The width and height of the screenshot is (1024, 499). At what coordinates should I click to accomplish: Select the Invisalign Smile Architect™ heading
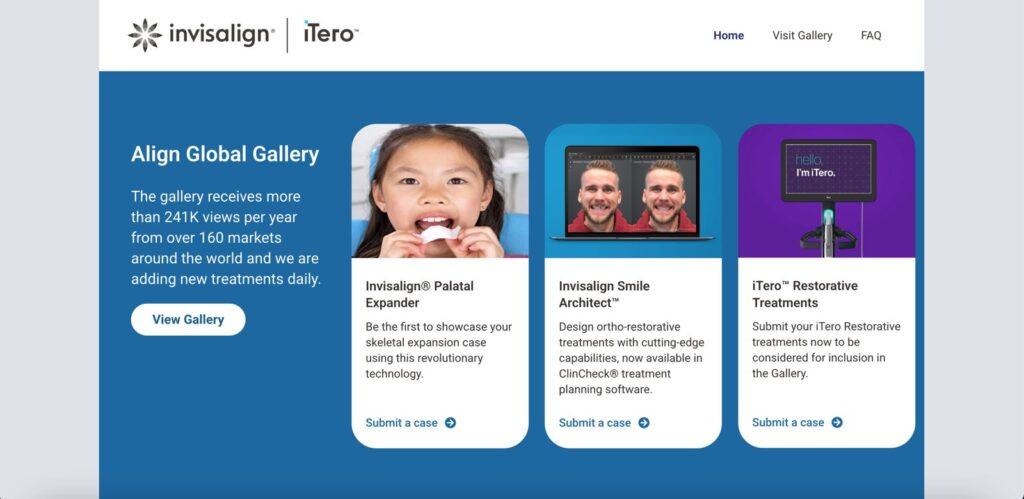point(604,294)
